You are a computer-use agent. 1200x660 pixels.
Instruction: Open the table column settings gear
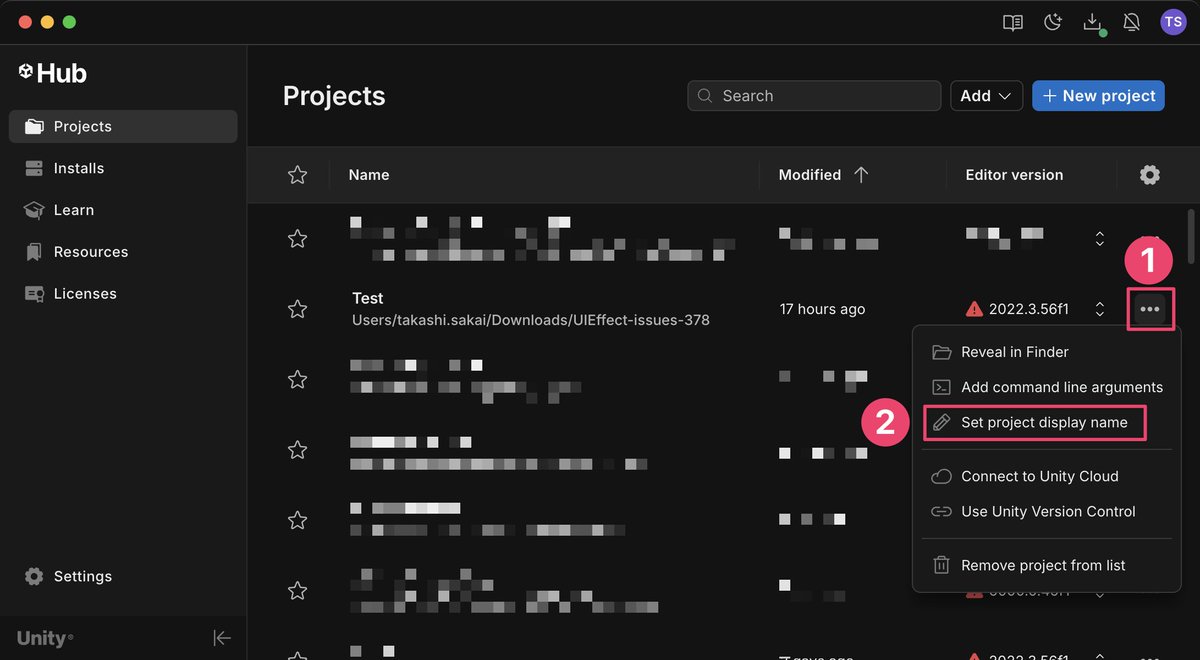pos(1150,175)
